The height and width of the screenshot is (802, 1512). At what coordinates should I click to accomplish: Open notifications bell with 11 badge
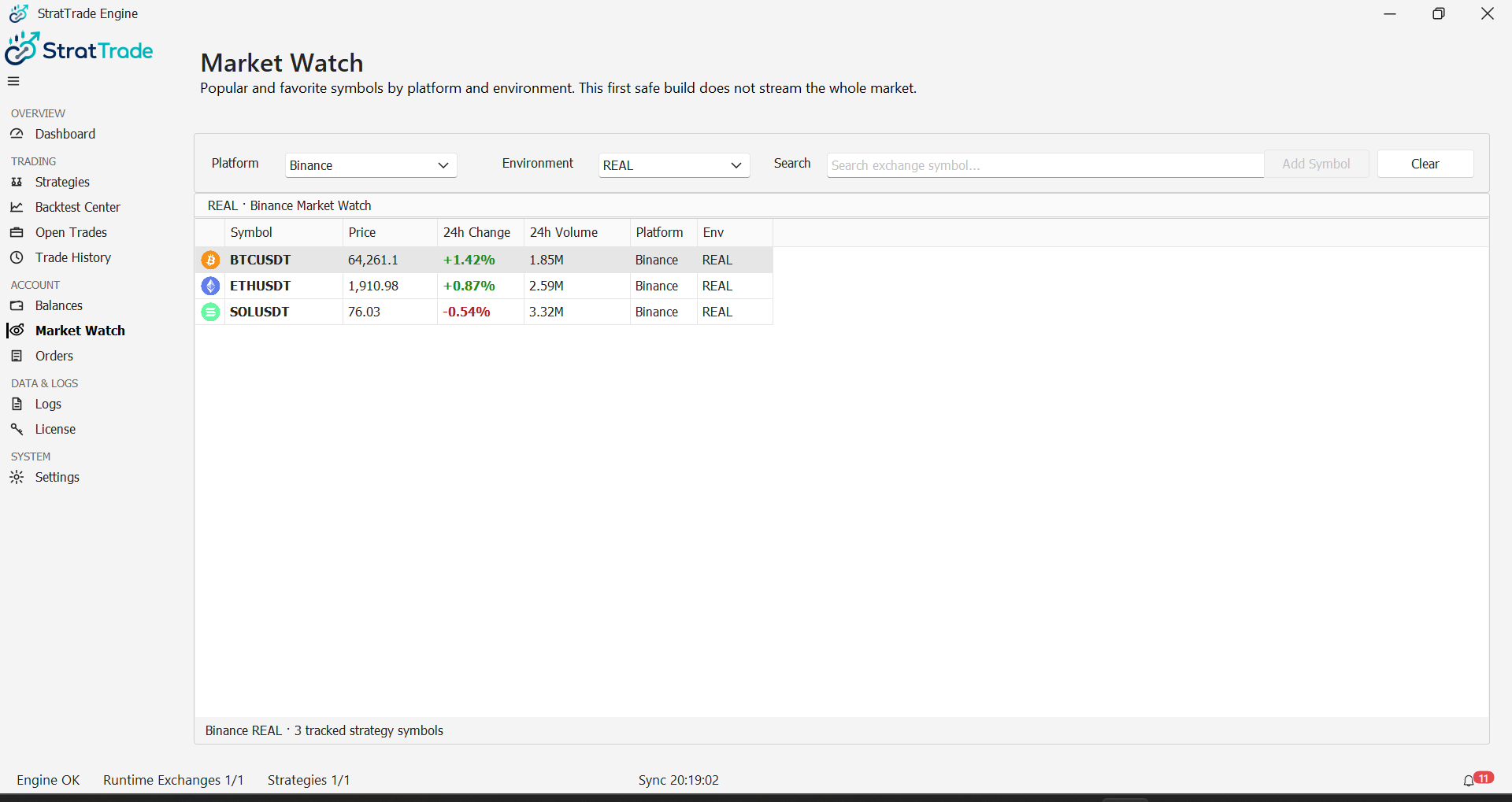tap(1477, 779)
